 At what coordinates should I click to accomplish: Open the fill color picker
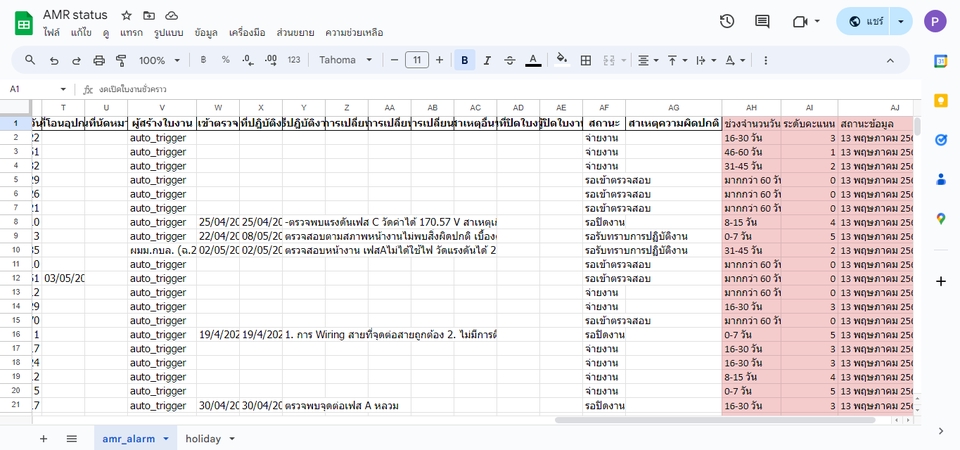(x=561, y=60)
